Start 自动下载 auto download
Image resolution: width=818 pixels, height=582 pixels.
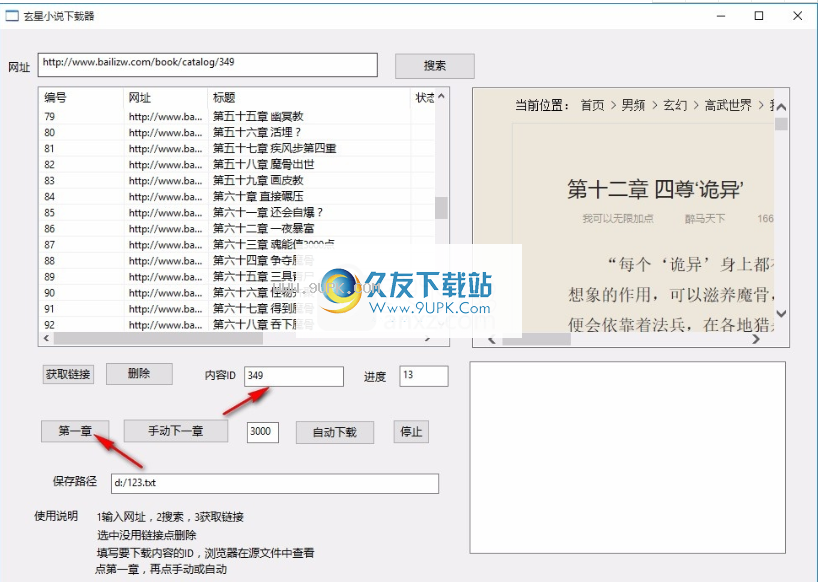pos(335,432)
